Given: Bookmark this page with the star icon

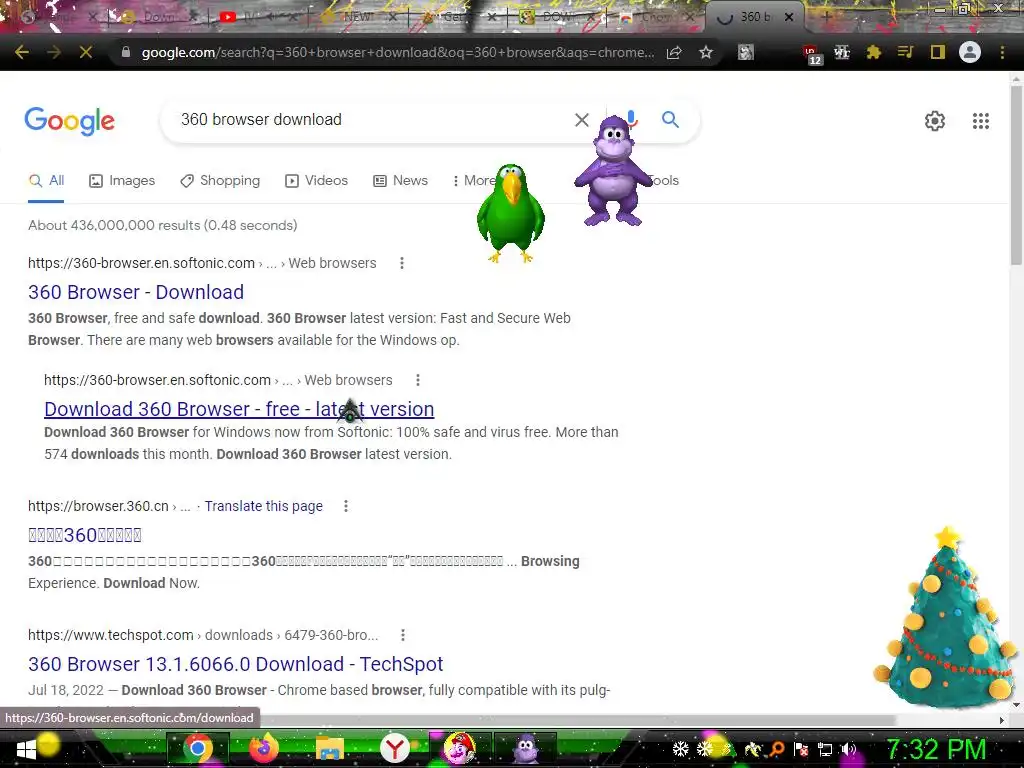Looking at the screenshot, I should [706, 52].
